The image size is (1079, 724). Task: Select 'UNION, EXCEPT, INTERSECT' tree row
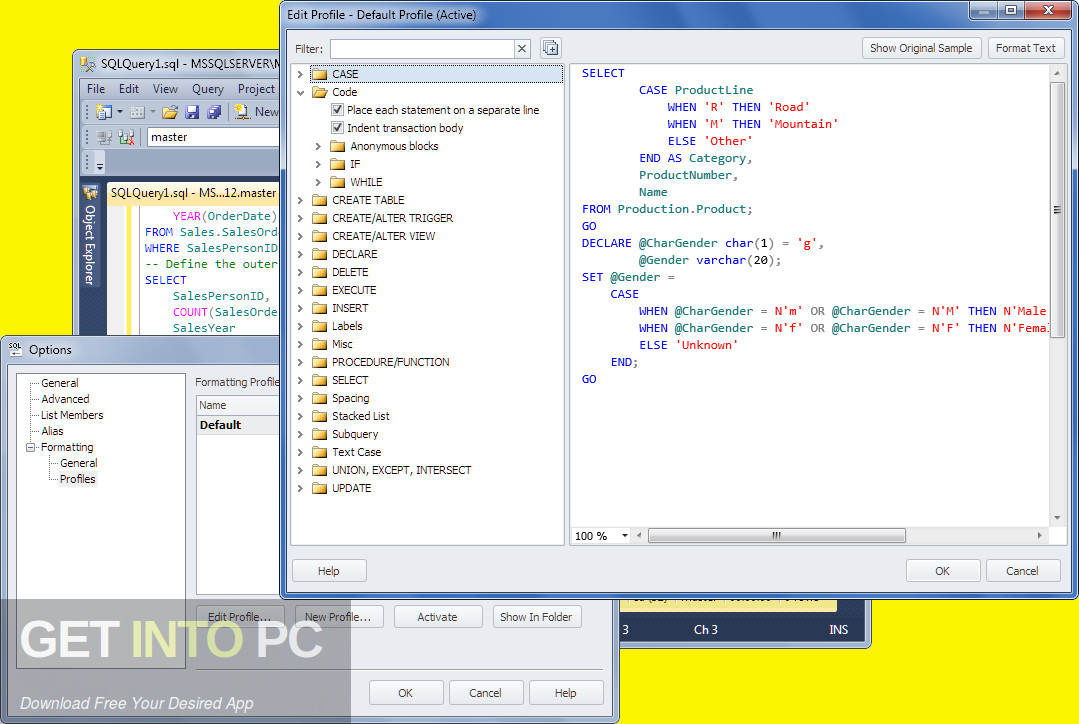click(401, 470)
